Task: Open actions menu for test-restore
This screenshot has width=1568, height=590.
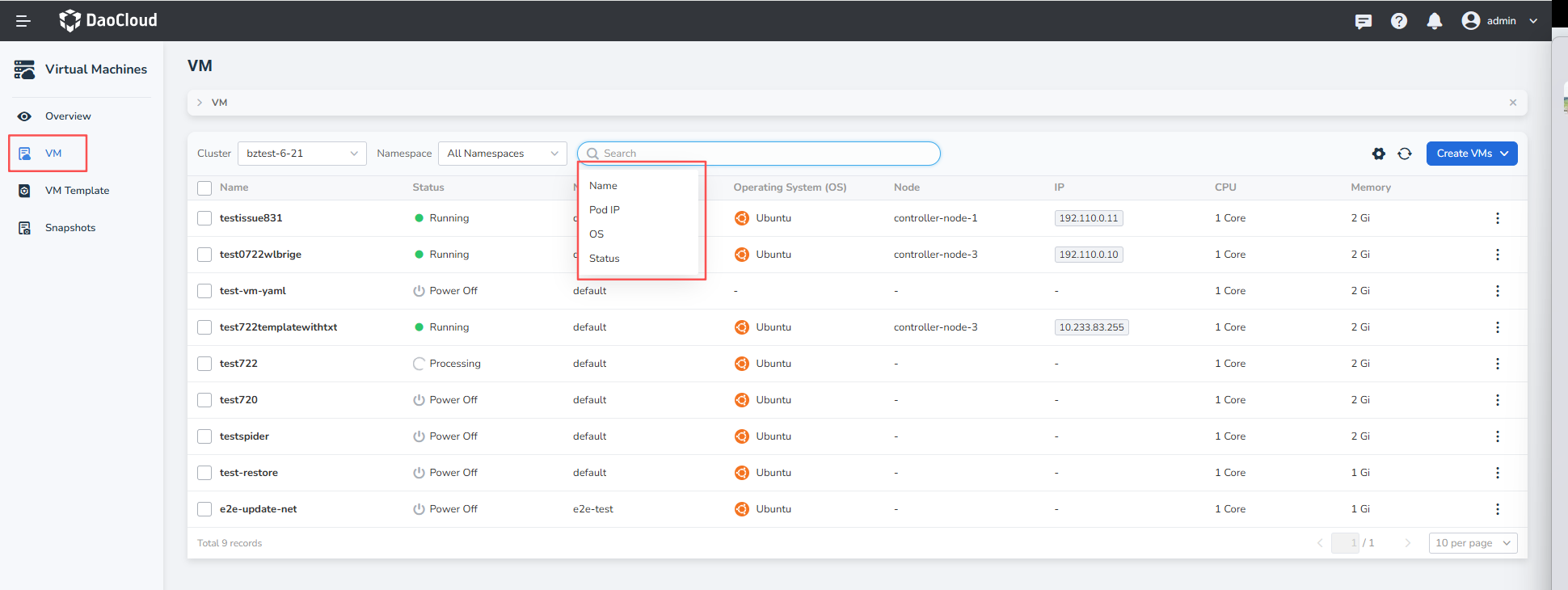Action: tap(1498, 473)
